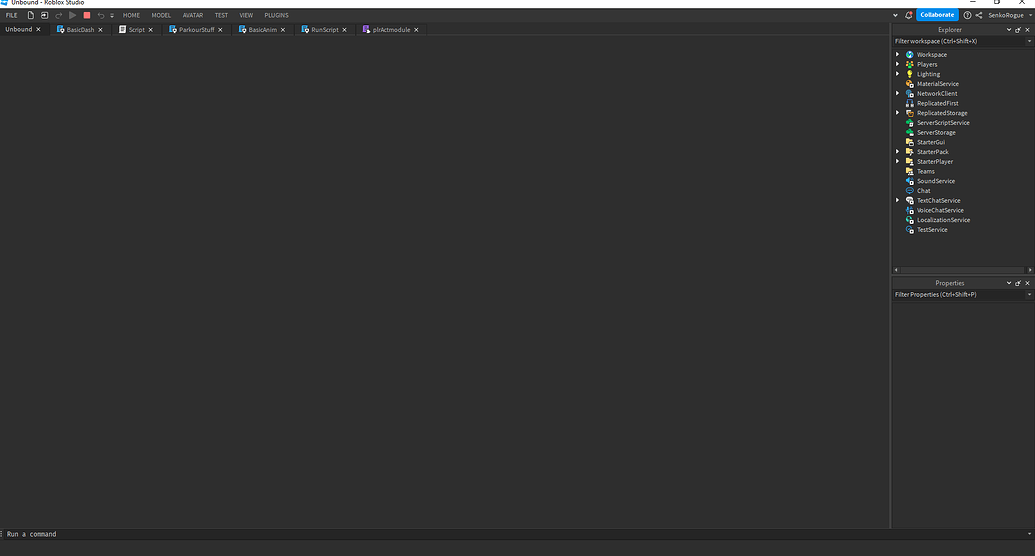Open Explorer filter dropdown arrow
This screenshot has height=556, width=1035.
(1029, 41)
